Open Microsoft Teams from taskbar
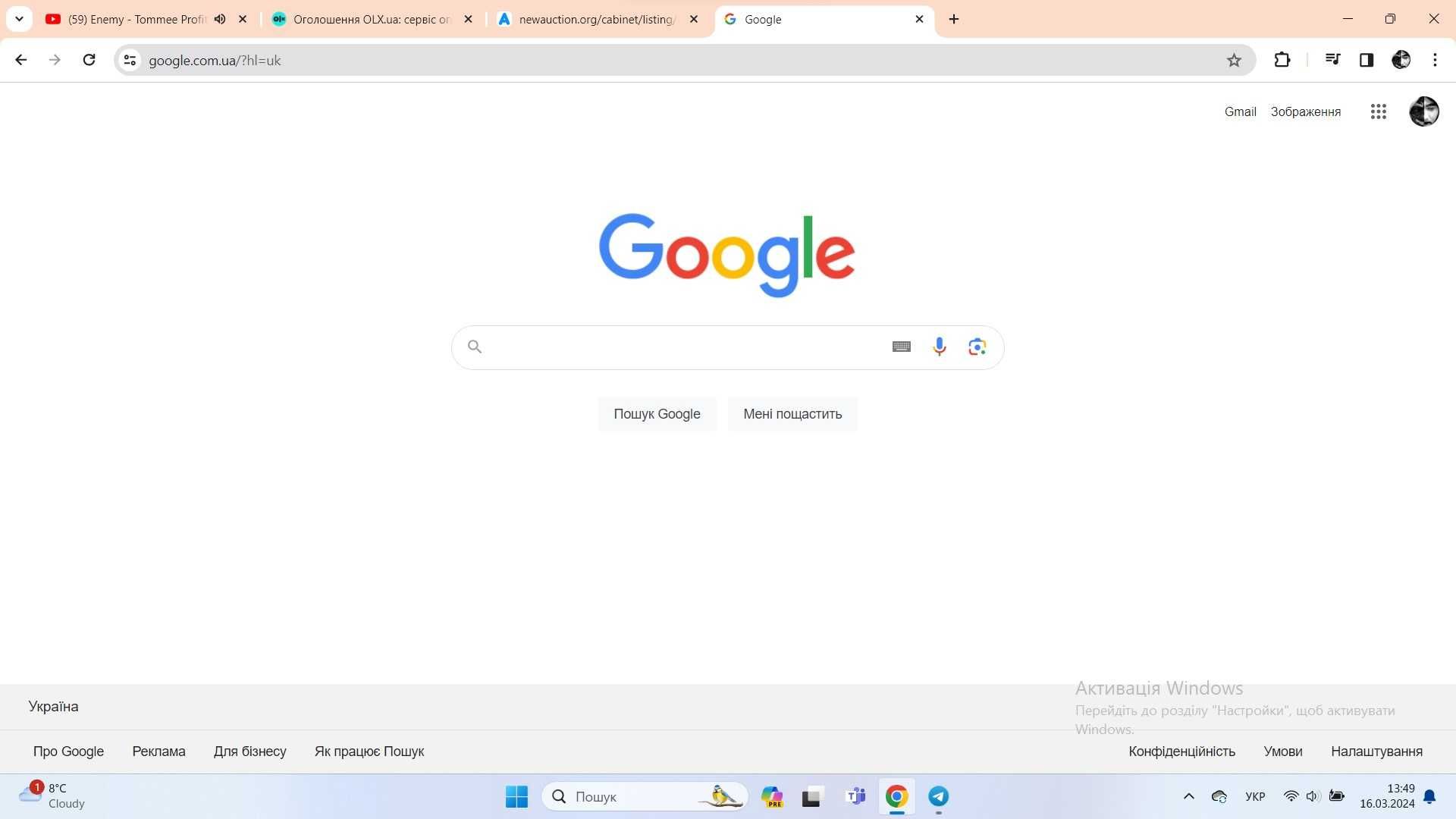Viewport: 1456px width, 819px height. 855,796
